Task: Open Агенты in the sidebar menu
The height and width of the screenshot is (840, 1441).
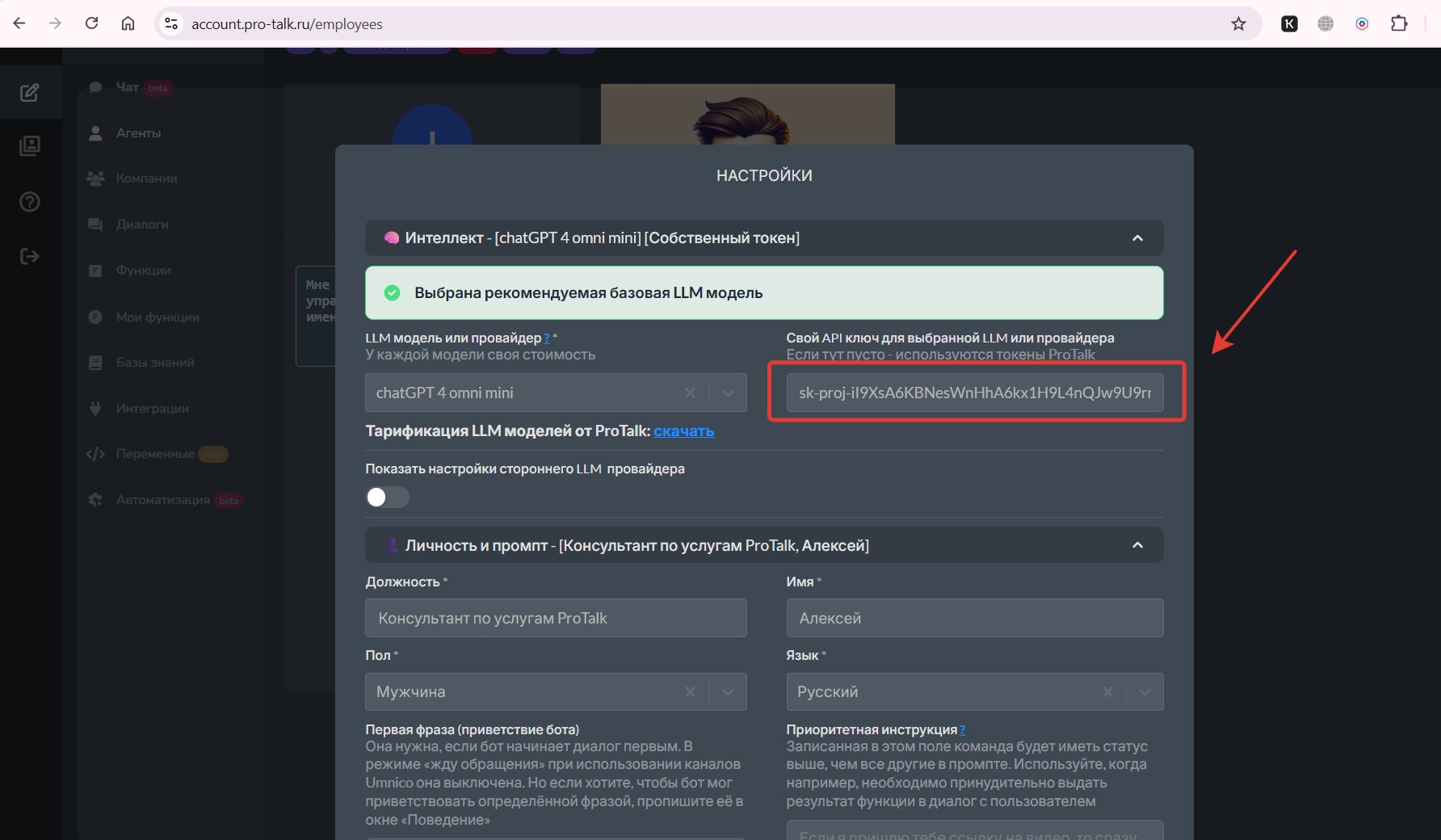Action: tap(138, 133)
